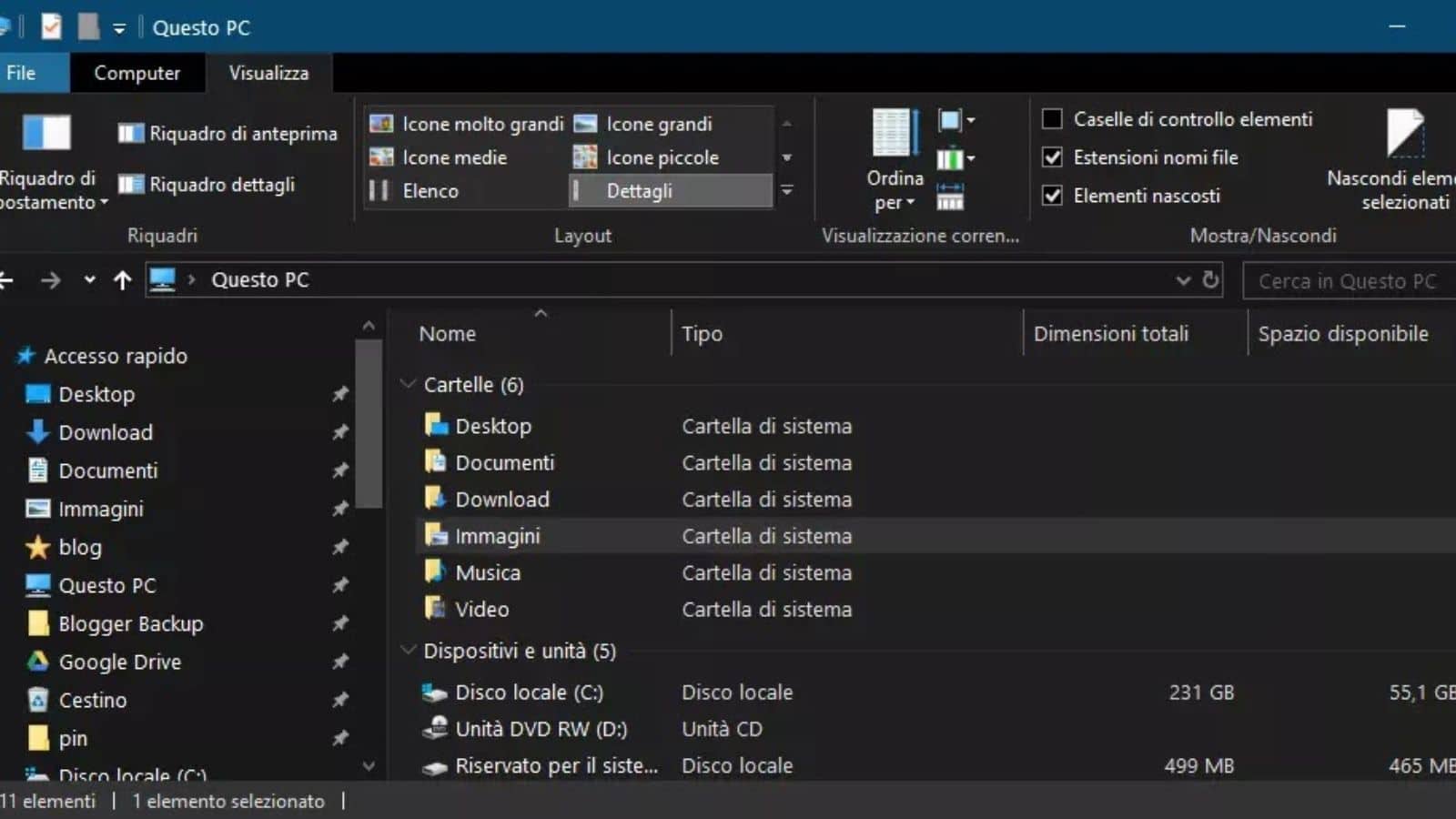This screenshot has height=819, width=1456.
Task: Sort by Dimensioni totali column header
Action: coord(1110,334)
